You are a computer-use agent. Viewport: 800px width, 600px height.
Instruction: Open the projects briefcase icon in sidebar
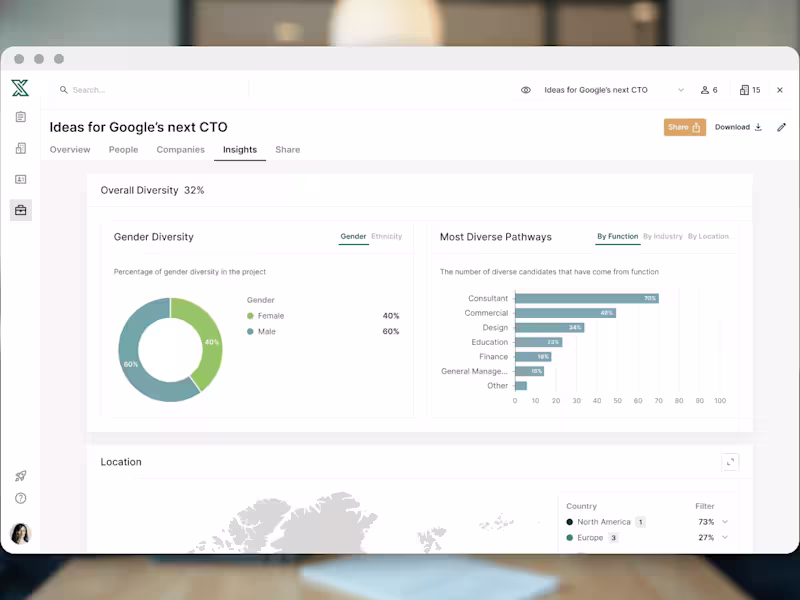pos(20,210)
